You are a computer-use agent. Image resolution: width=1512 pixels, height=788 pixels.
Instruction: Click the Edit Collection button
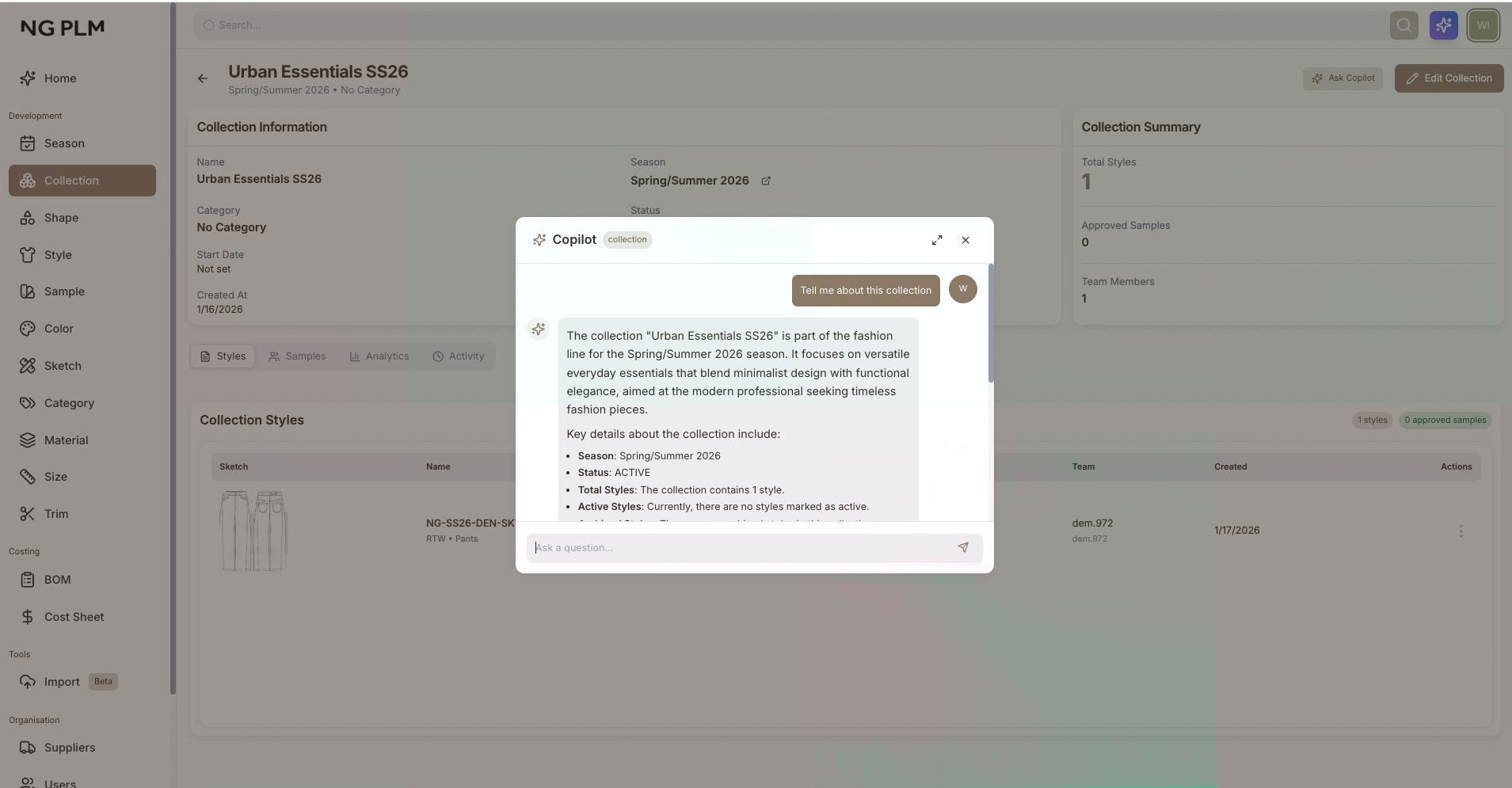[1449, 78]
